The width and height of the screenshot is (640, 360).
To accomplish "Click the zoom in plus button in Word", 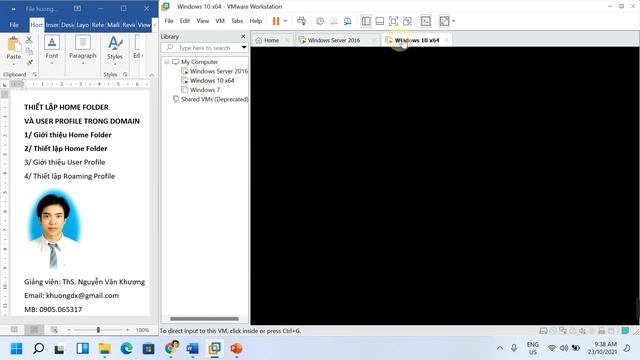I will pos(128,330).
